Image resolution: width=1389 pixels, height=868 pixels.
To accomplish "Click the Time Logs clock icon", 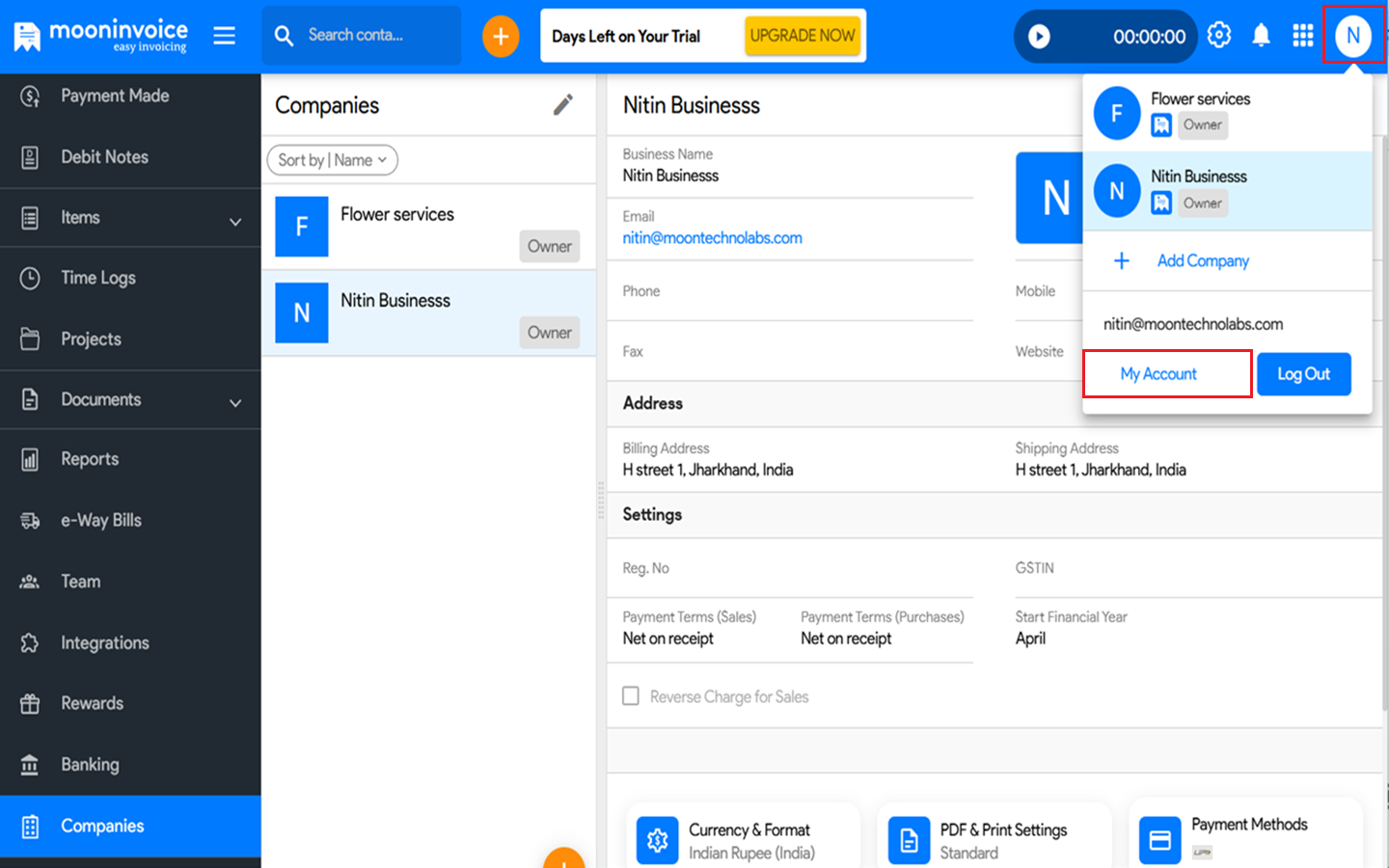I will (x=30, y=278).
